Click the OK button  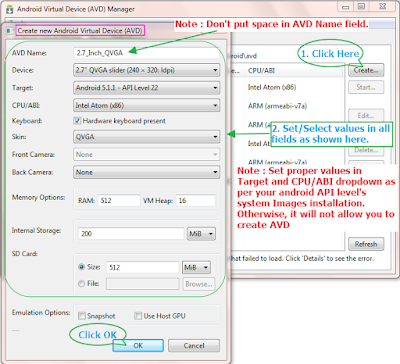click(138, 346)
